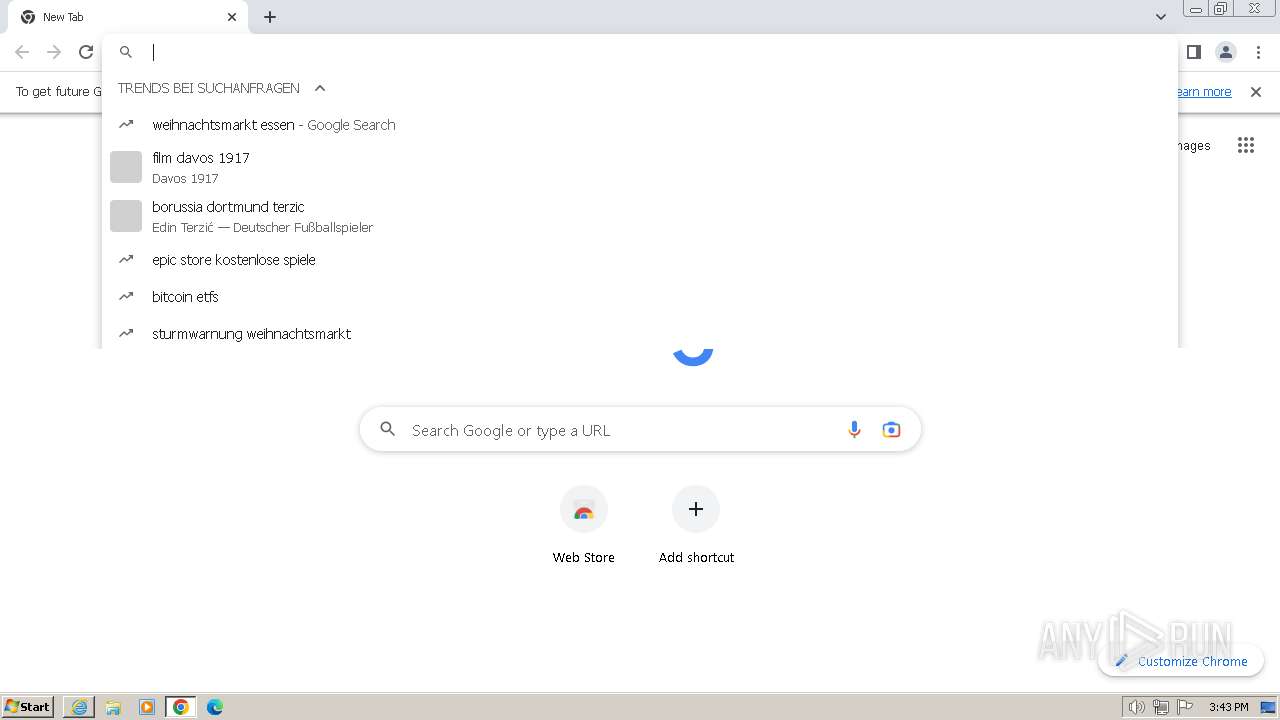Open the network icon in the tray
The width and height of the screenshot is (1280, 720).
(1161, 707)
